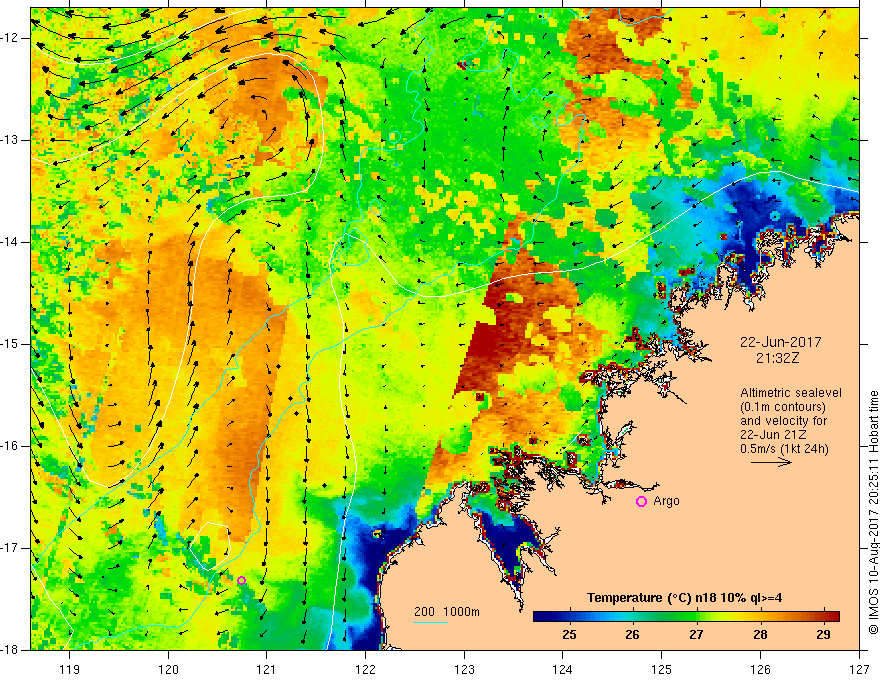Image resolution: width=880 pixels, height=680 pixels.
Task: Click the magenta Argo float marker on the map
Action: [x=241, y=581]
